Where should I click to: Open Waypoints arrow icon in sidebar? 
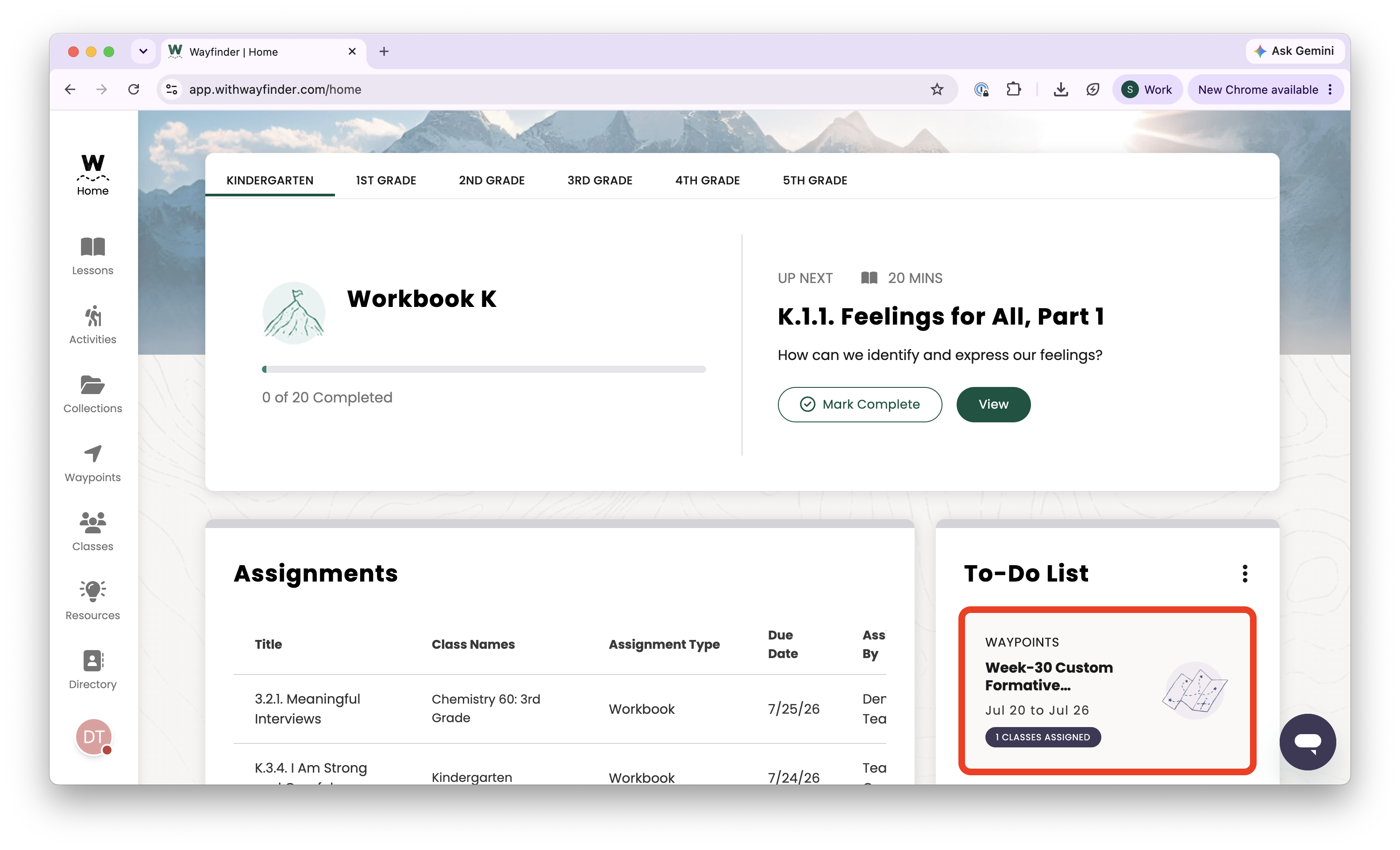click(x=92, y=463)
